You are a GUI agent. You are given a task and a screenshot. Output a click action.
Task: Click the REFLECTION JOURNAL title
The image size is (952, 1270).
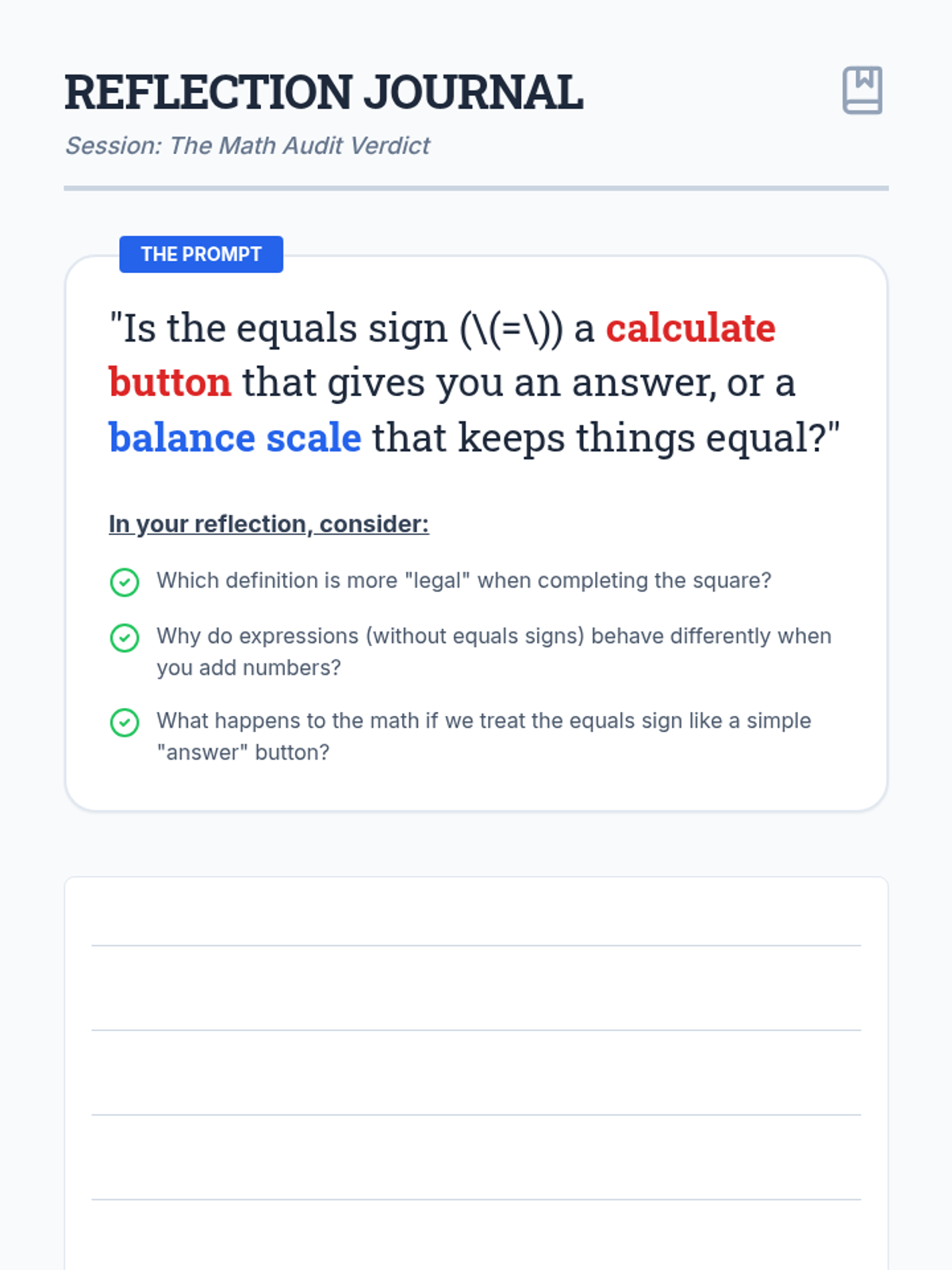(324, 92)
